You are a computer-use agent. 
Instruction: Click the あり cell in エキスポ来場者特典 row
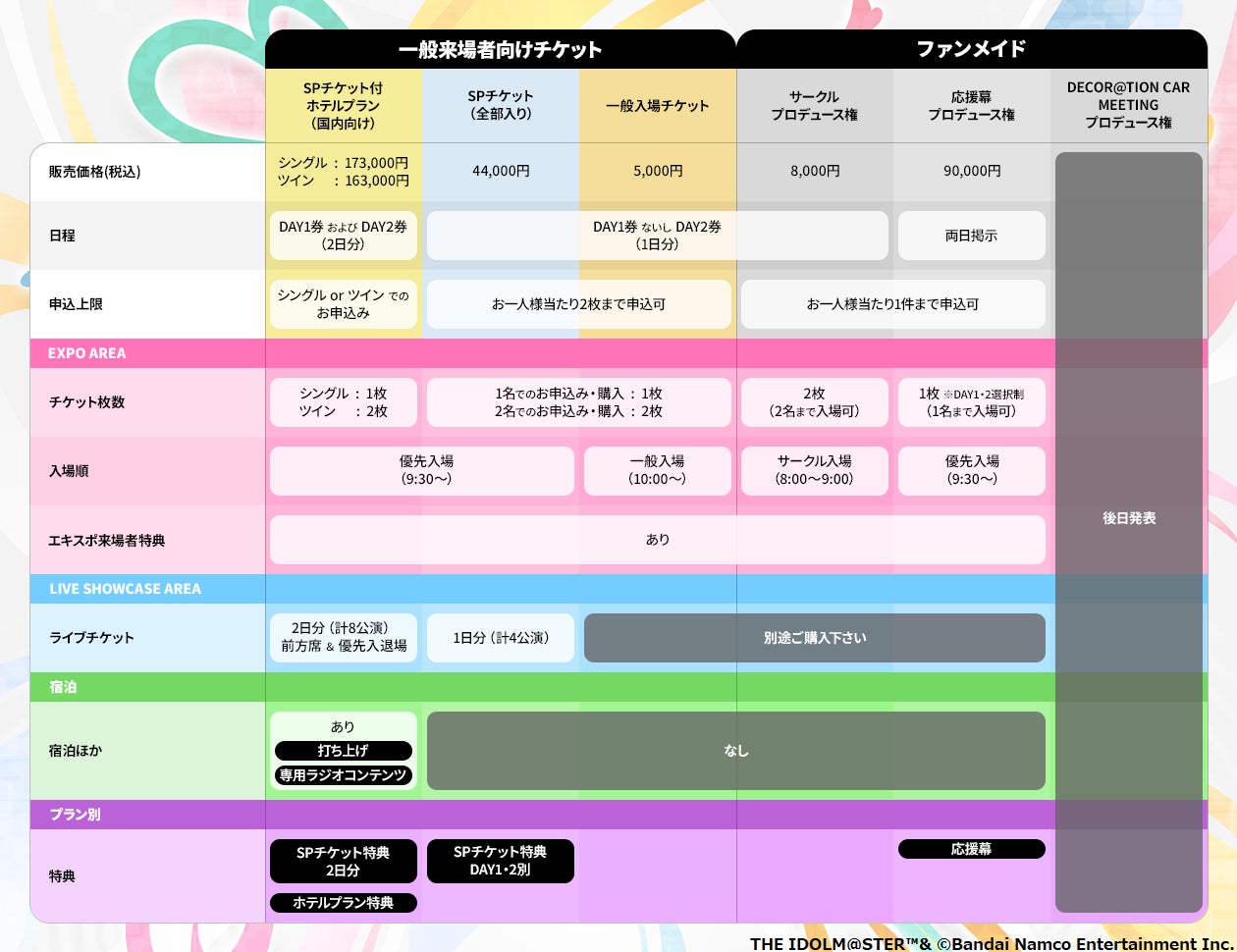pyautogui.click(x=658, y=540)
